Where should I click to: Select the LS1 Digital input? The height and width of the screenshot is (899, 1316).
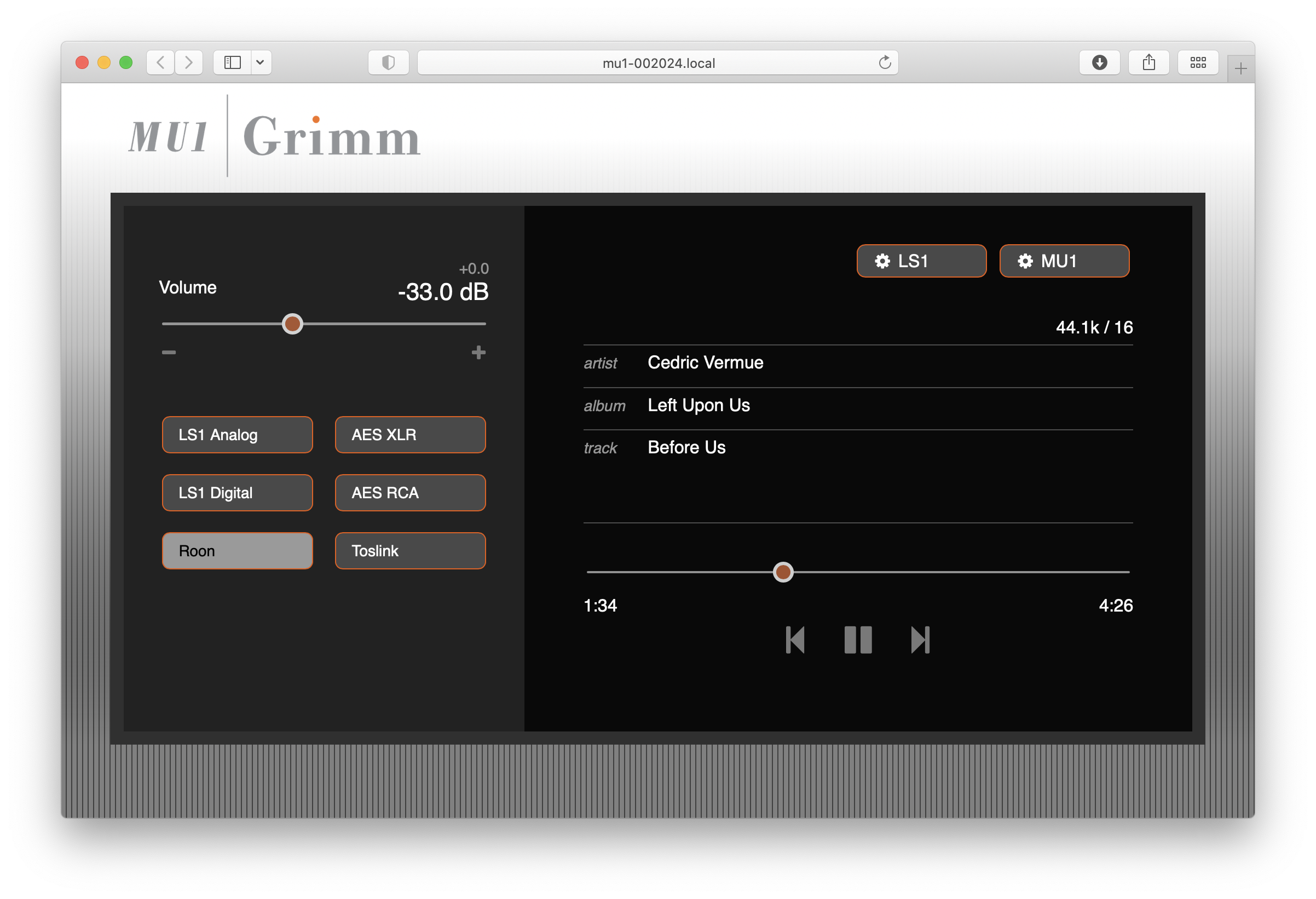237,492
